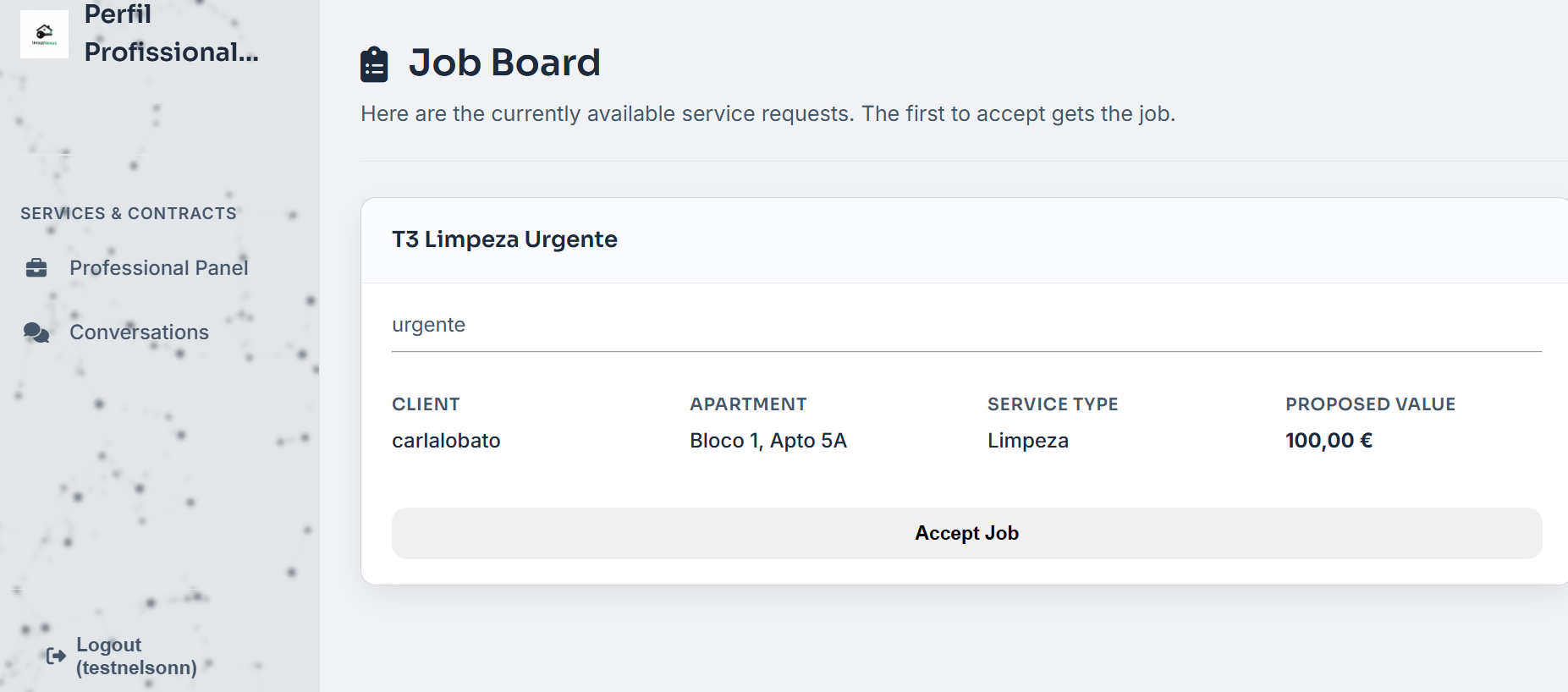Select the Perfil Profissional sidebar title
Viewport: 1568px width, 692px height.
(171, 33)
